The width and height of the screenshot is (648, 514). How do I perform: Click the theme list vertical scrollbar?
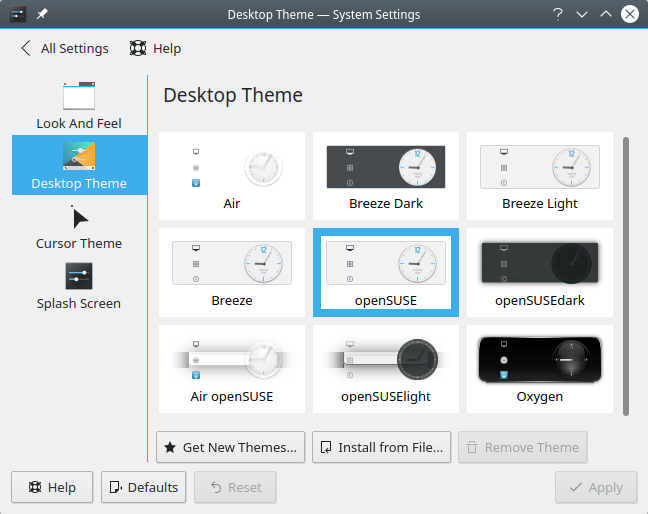point(626,276)
